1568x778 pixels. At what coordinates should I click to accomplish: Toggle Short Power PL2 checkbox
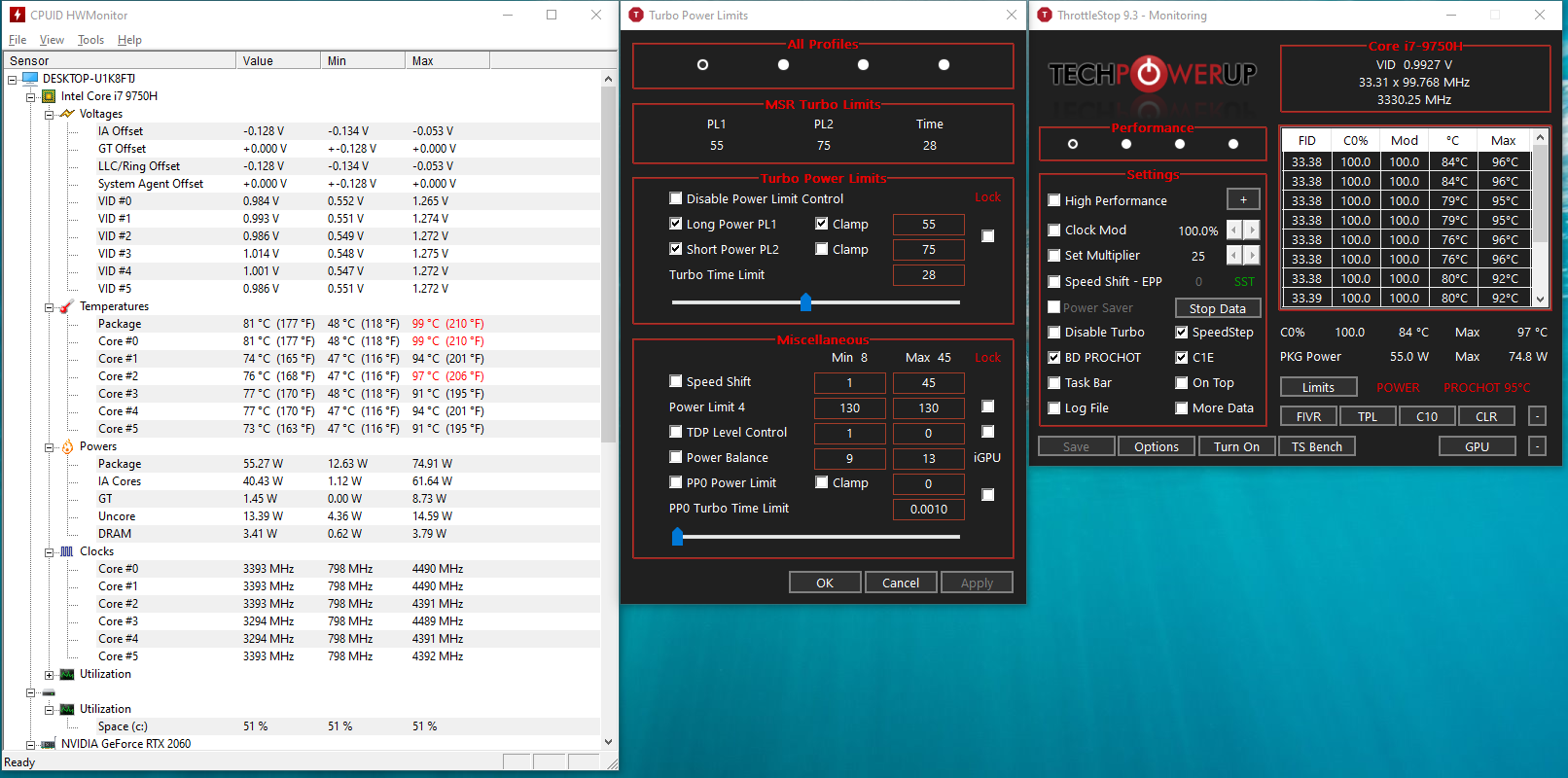(676, 249)
